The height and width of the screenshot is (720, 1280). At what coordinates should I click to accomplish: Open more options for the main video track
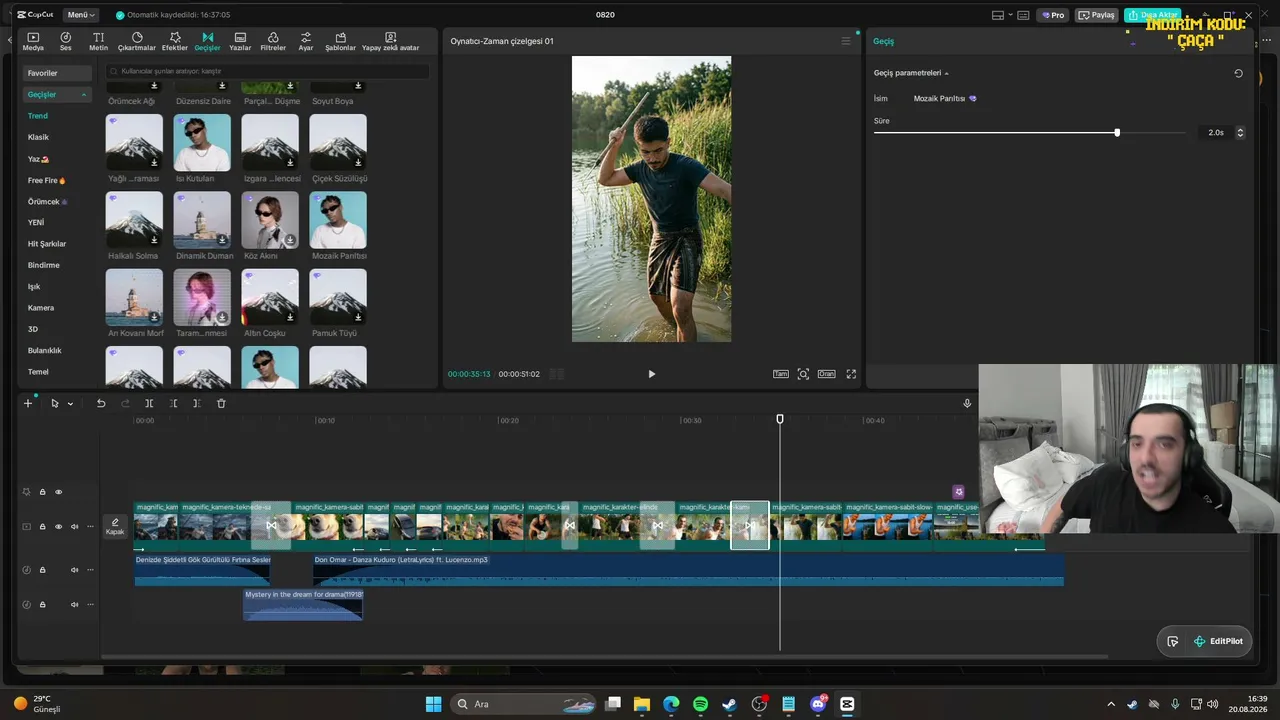[91, 526]
